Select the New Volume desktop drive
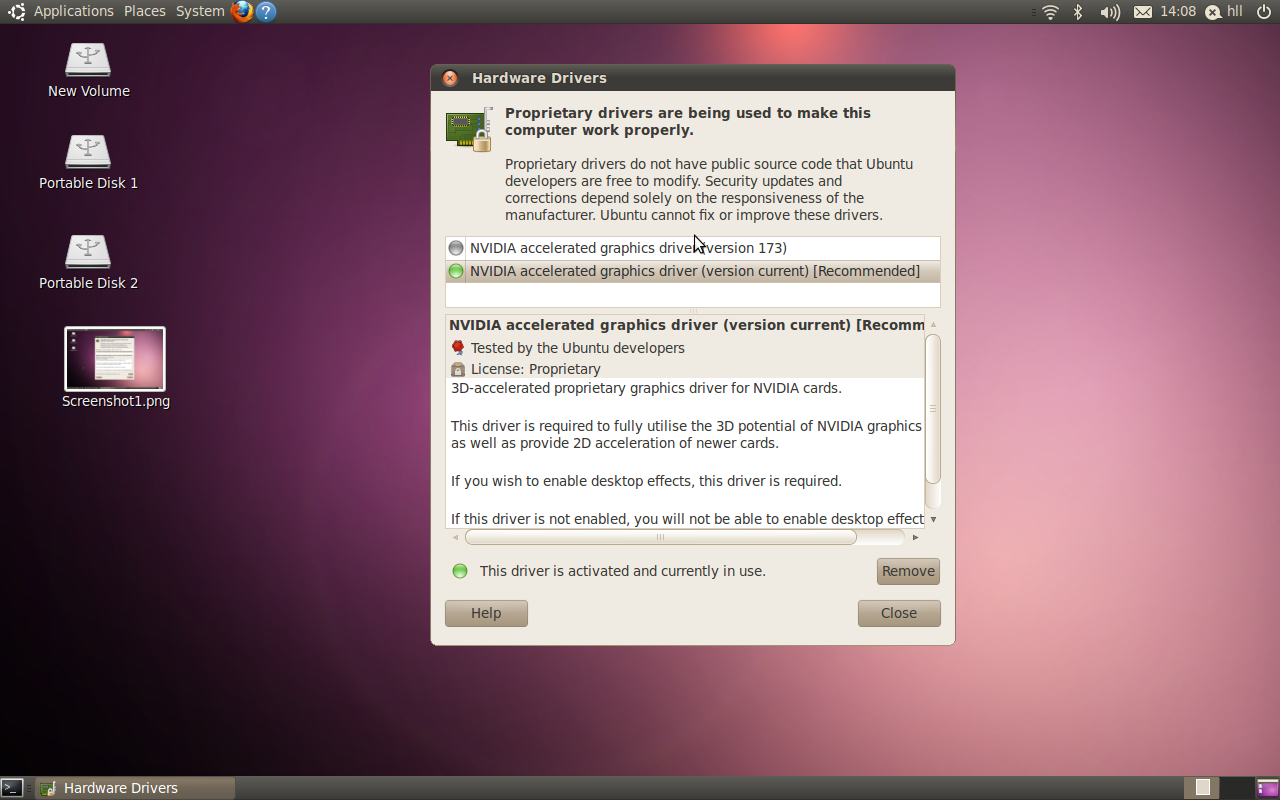This screenshot has height=800, width=1280. [x=88, y=60]
